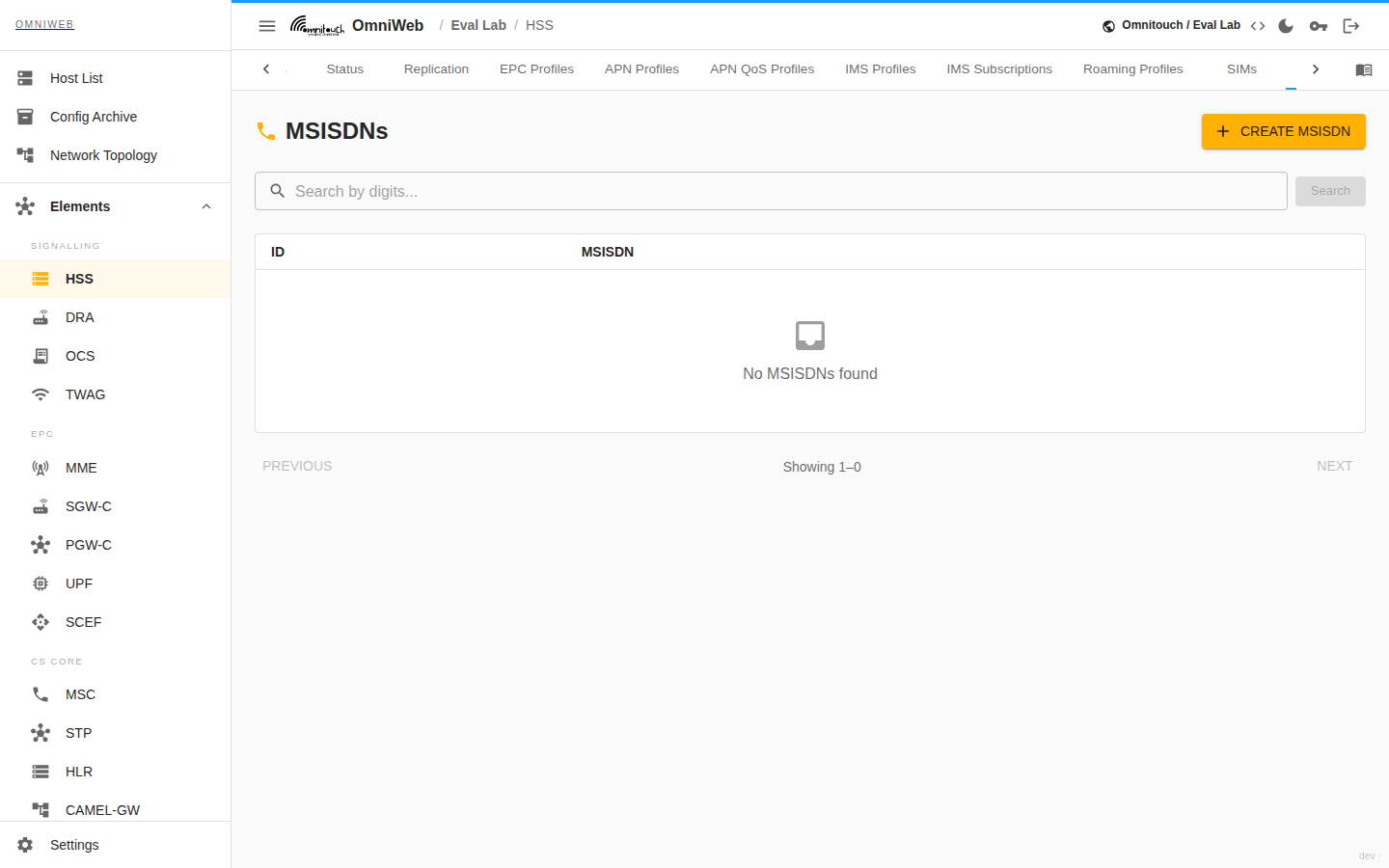Image resolution: width=1389 pixels, height=868 pixels.
Task: Toggle dark mode moon icon
Action: click(x=1286, y=26)
